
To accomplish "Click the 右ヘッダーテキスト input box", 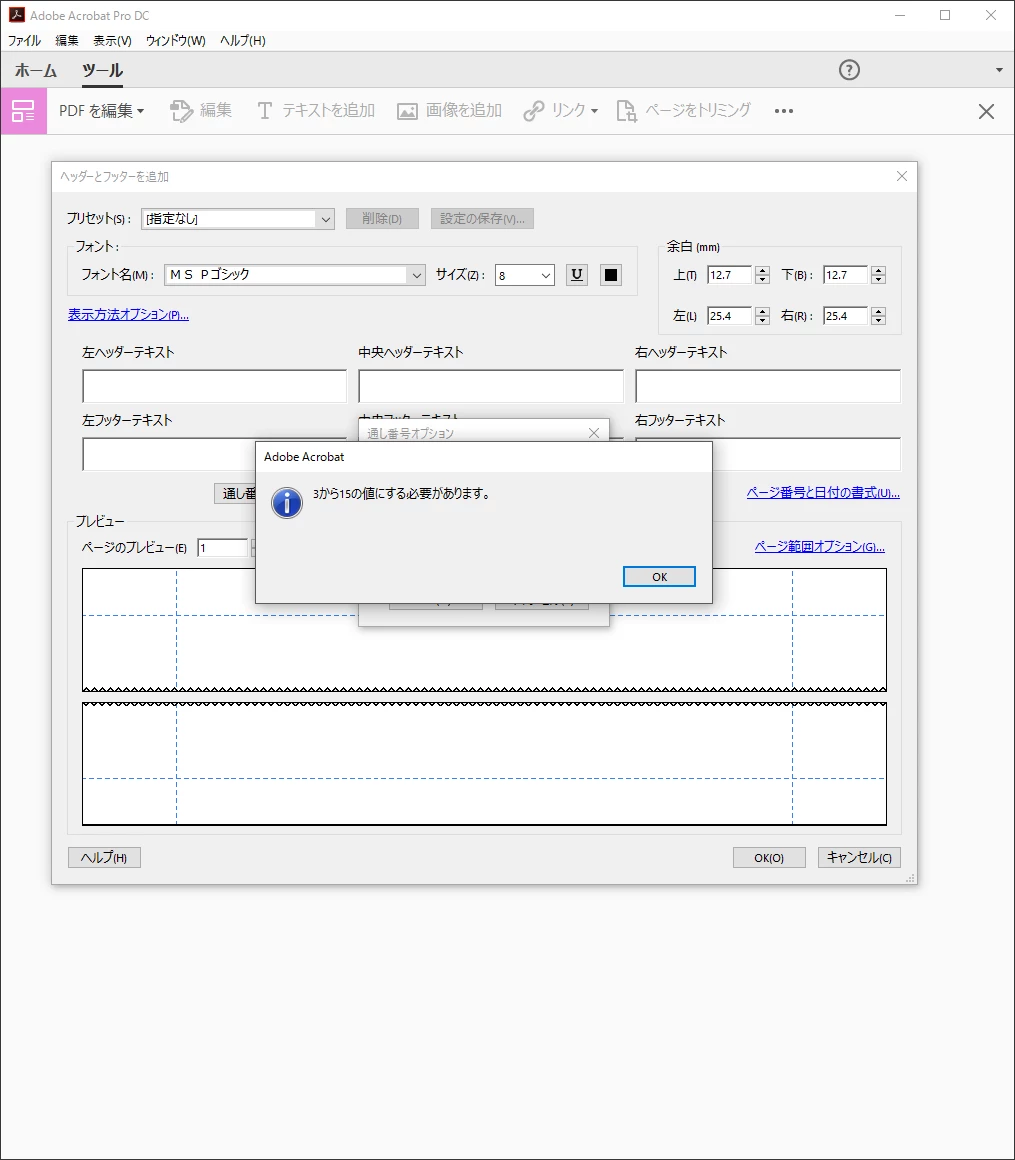I will [x=768, y=386].
